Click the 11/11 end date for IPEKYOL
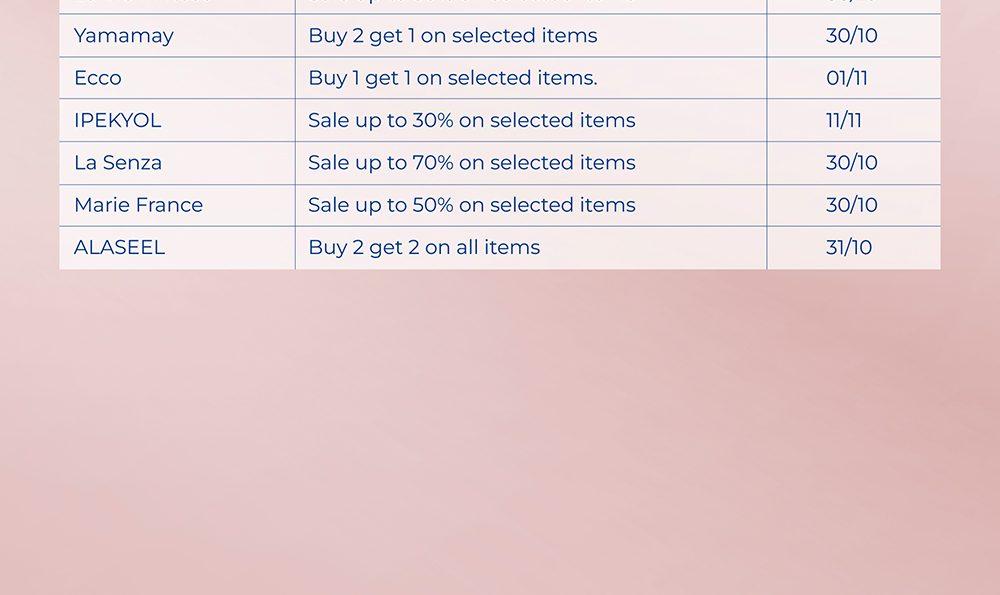Viewport: 1000px width, 595px height. [x=843, y=121]
